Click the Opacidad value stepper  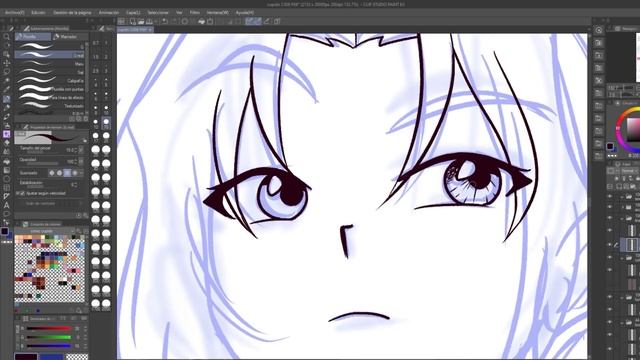tap(76, 162)
